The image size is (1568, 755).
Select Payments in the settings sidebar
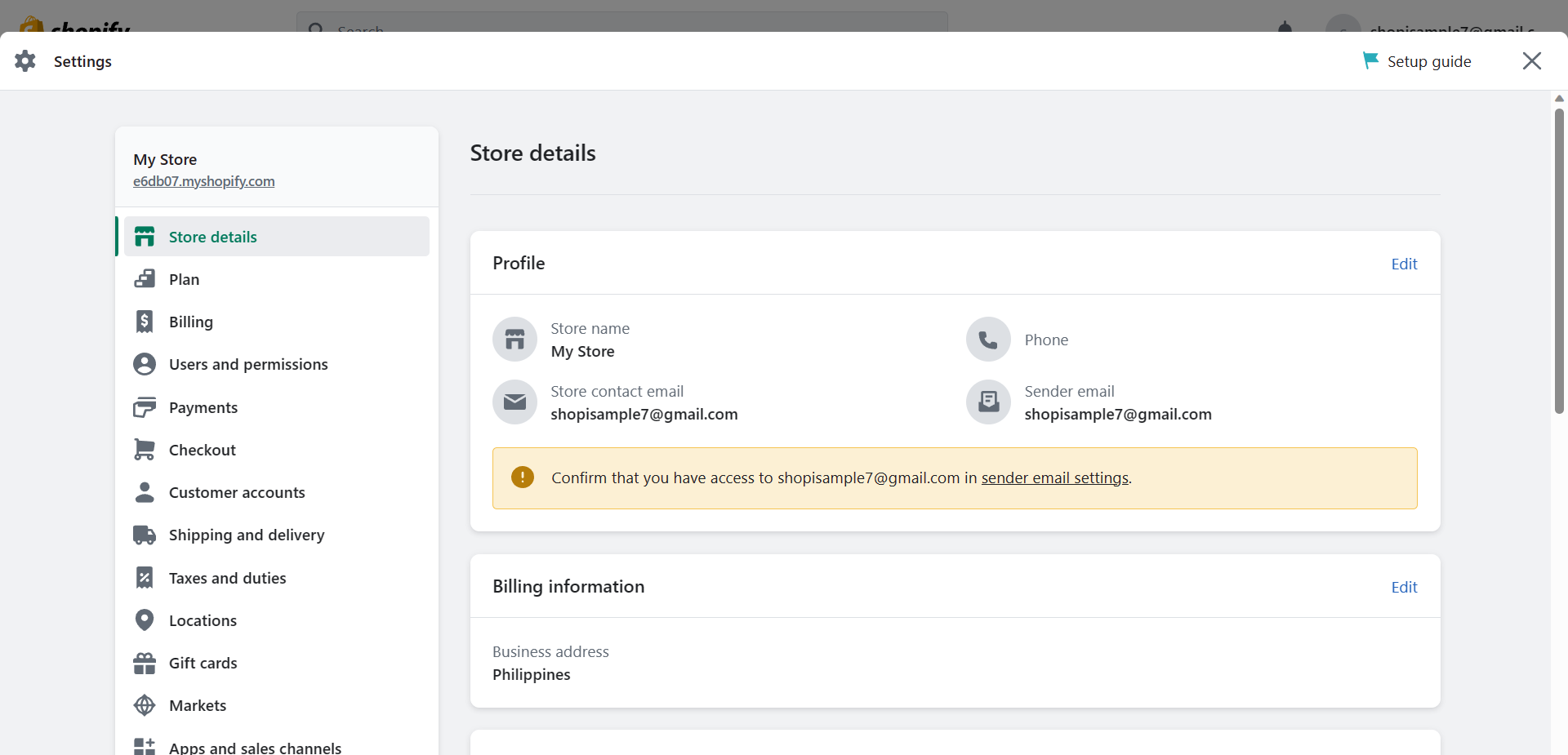click(x=277, y=407)
